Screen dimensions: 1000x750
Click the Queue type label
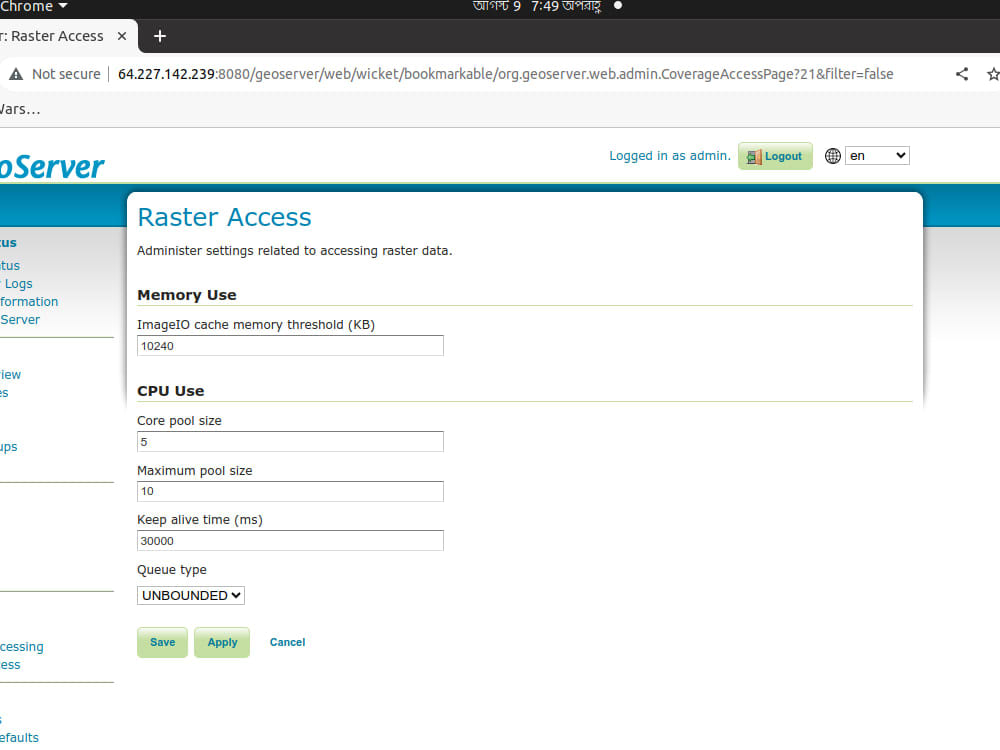pyautogui.click(x=172, y=570)
